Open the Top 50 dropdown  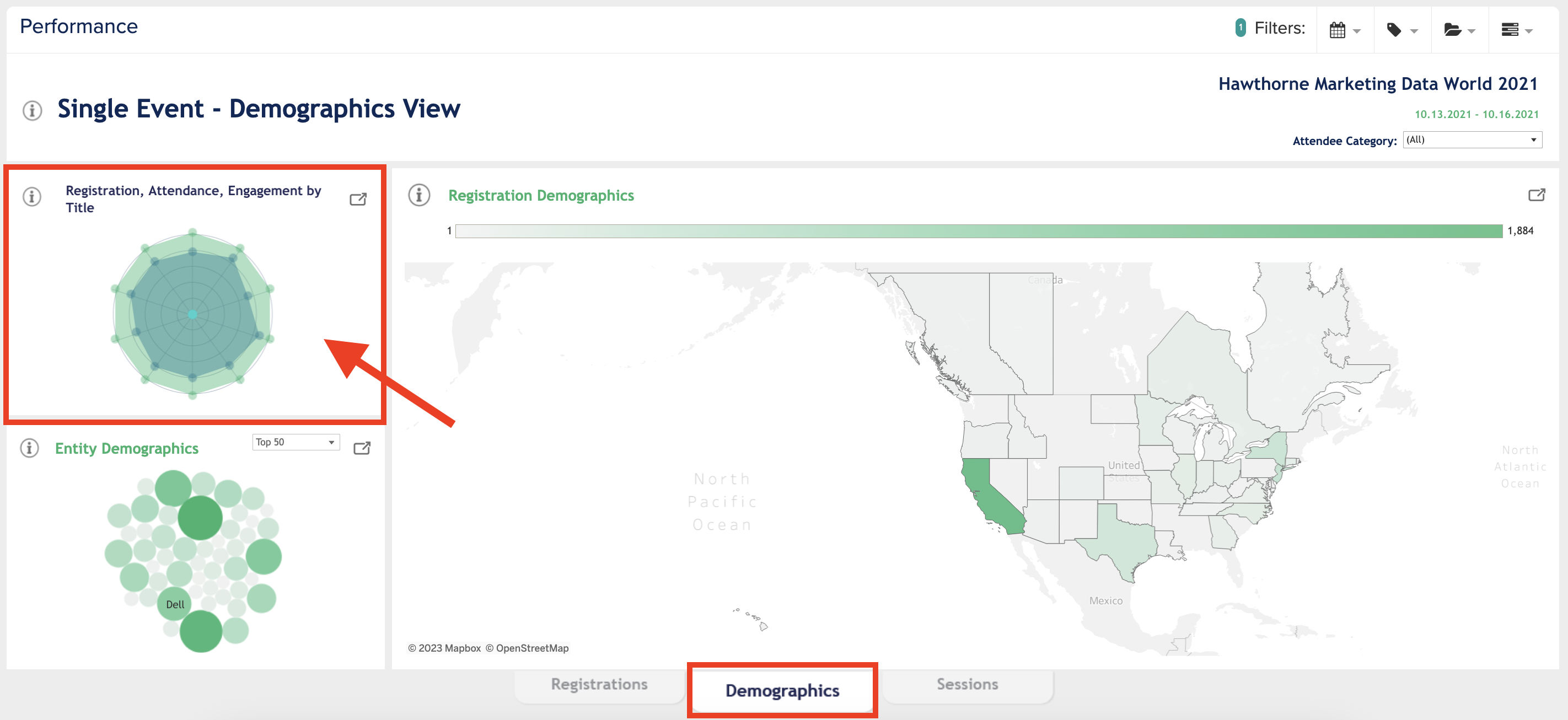point(296,442)
